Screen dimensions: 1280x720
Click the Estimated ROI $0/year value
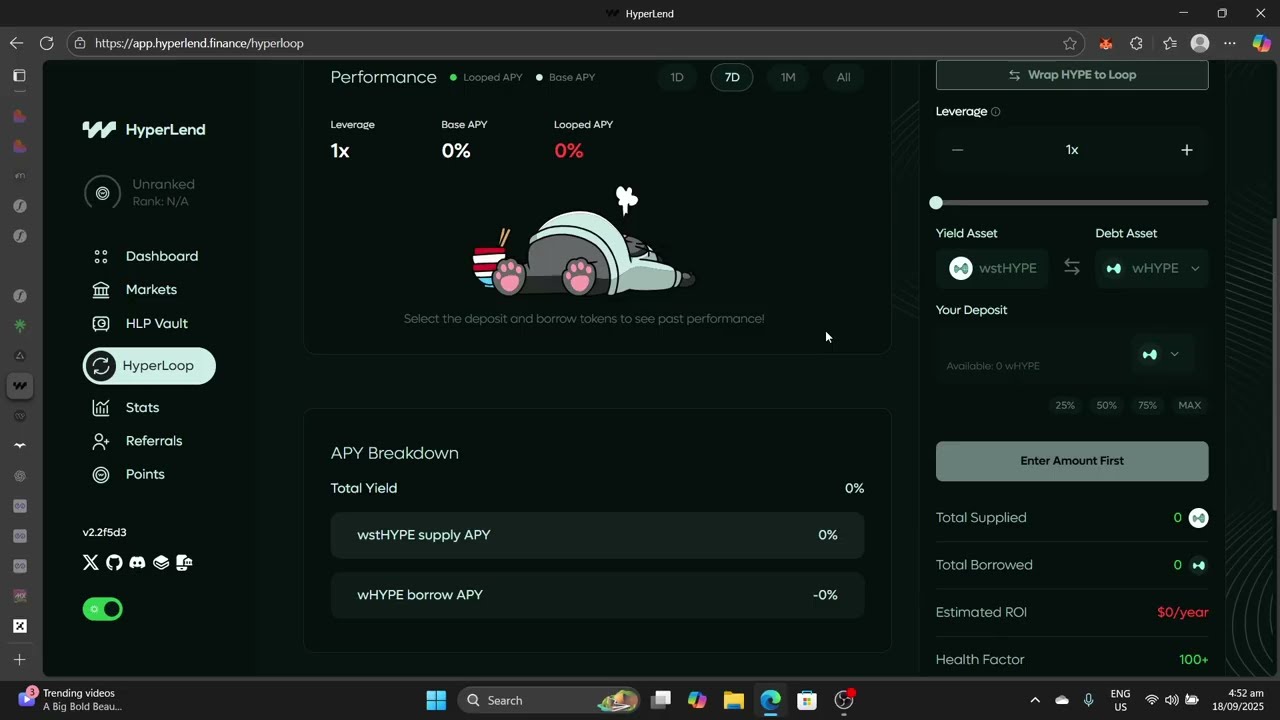click(x=1182, y=612)
